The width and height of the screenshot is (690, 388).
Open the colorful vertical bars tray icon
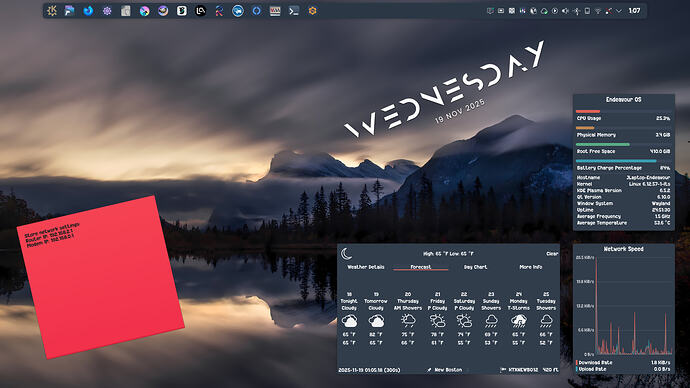tap(523, 11)
